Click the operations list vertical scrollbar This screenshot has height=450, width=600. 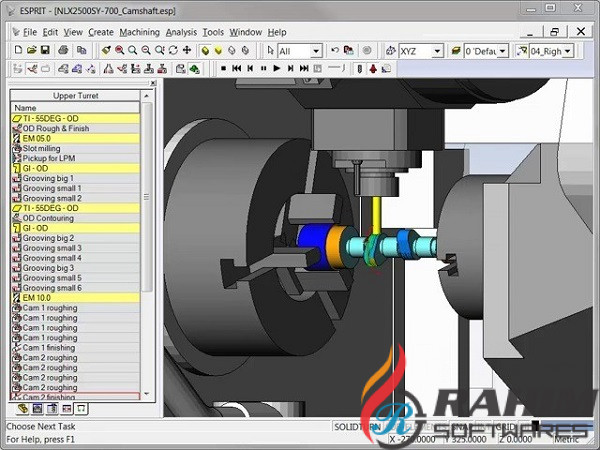147,197
